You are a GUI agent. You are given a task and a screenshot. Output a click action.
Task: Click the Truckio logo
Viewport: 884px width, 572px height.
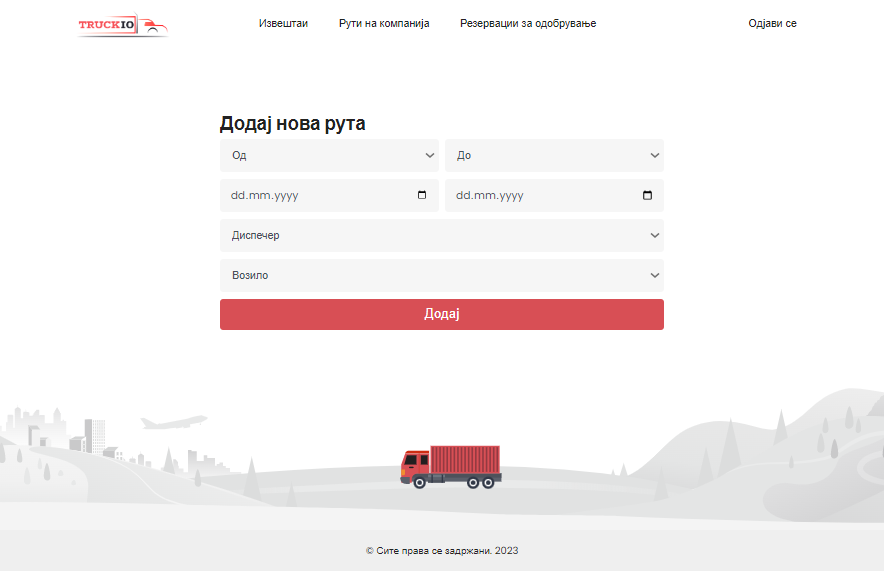(122, 25)
